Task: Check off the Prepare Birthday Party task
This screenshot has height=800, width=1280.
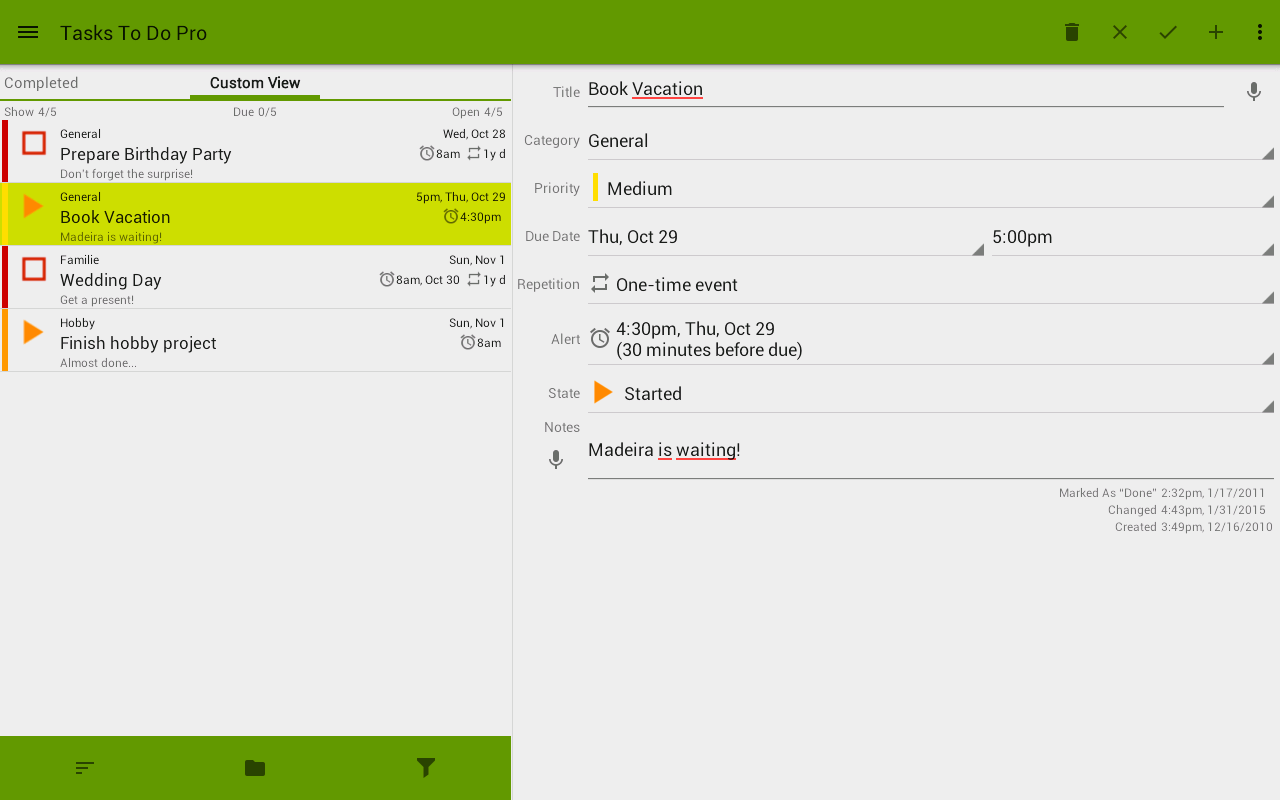Action: click(31, 143)
